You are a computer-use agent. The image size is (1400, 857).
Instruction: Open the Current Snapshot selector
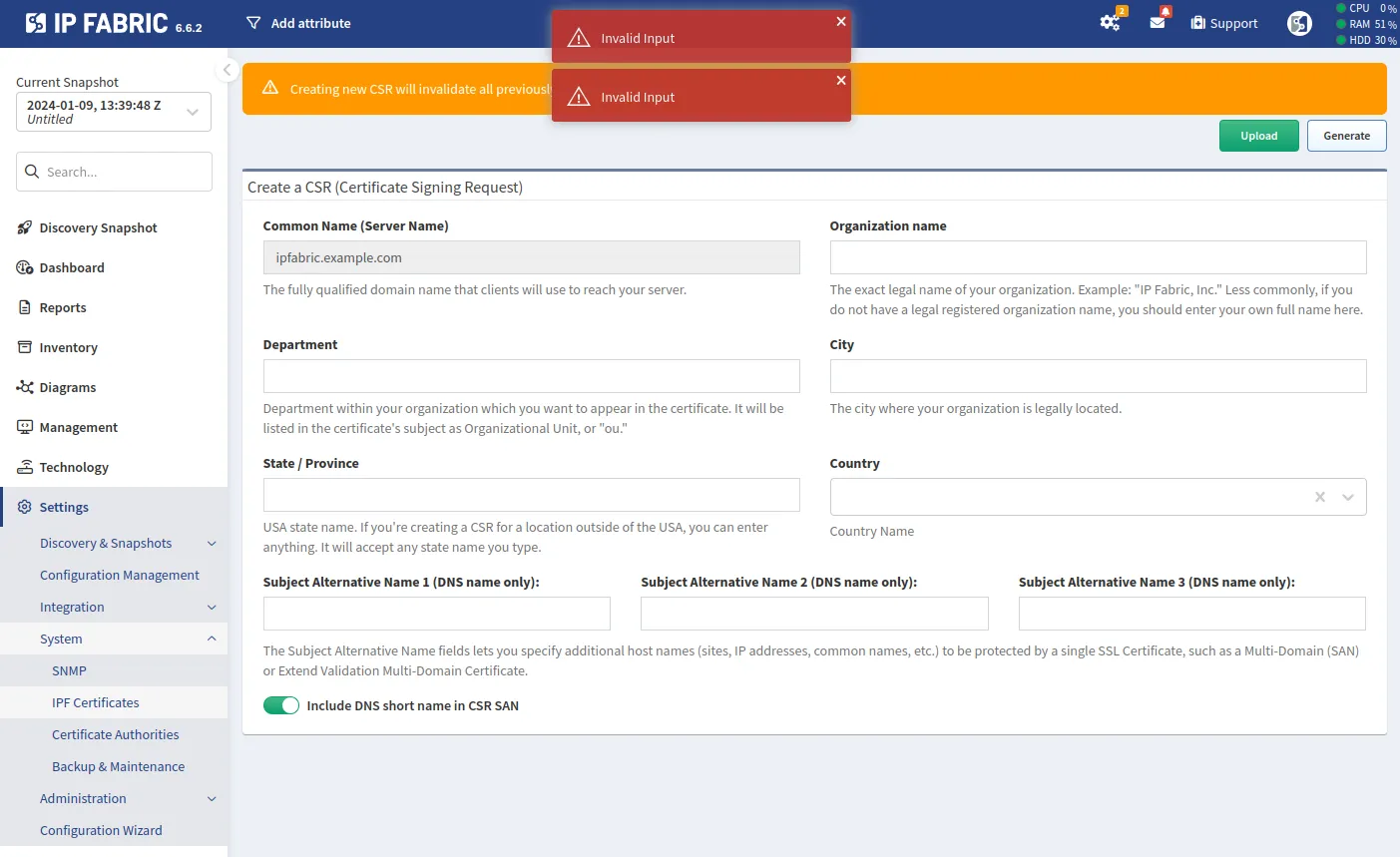coord(114,112)
